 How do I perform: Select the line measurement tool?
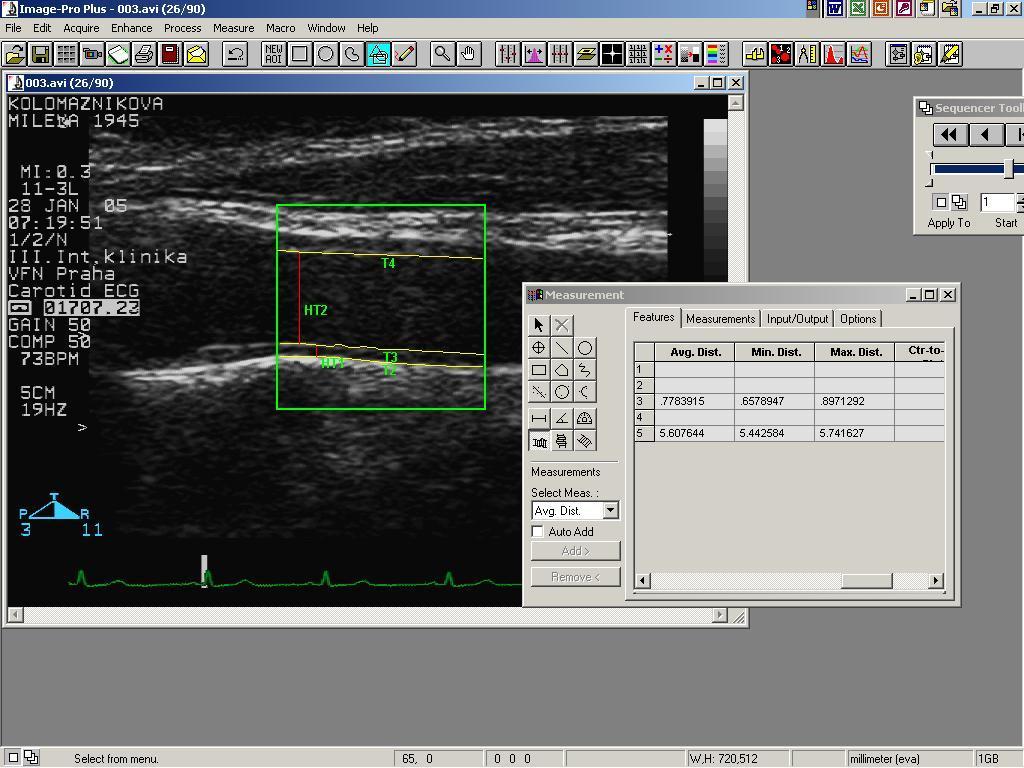click(x=562, y=348)
